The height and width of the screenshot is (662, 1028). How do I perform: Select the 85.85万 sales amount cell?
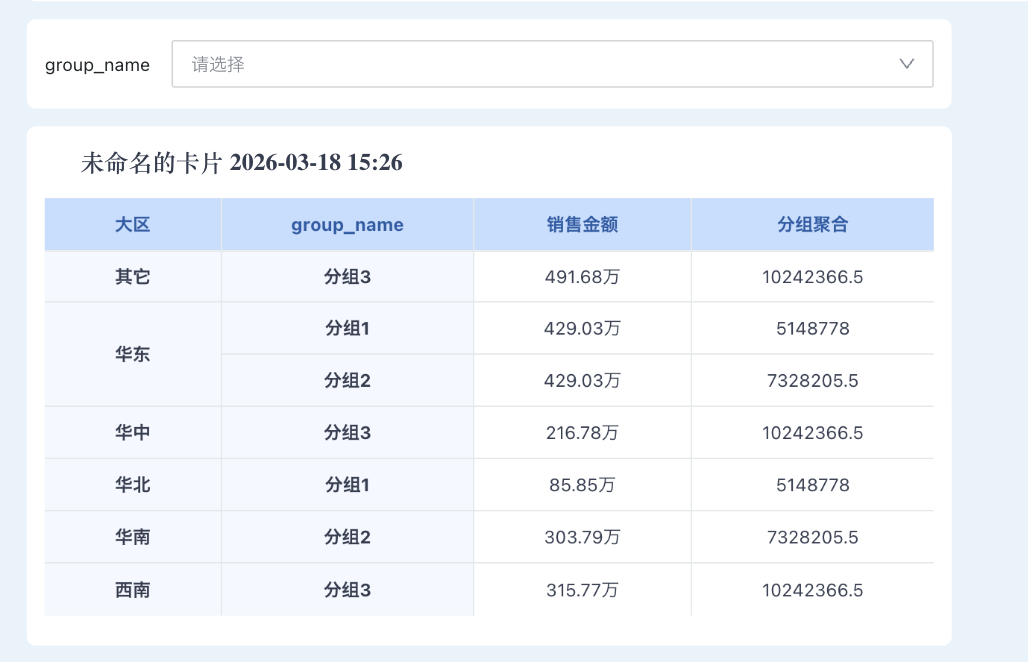pos(582,485)
